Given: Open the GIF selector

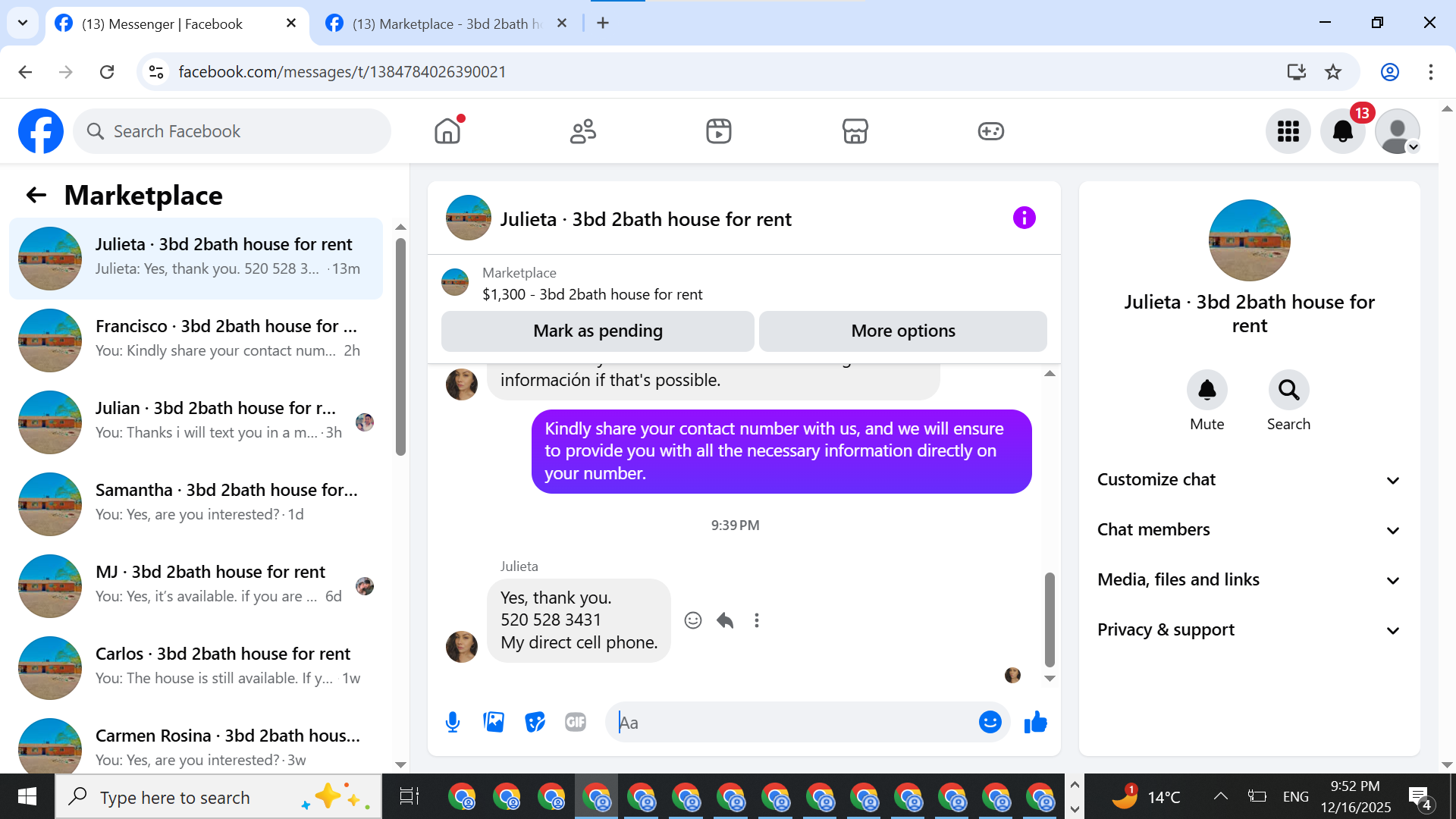Looking at the screenshot, I should click(x=576, y=722).
